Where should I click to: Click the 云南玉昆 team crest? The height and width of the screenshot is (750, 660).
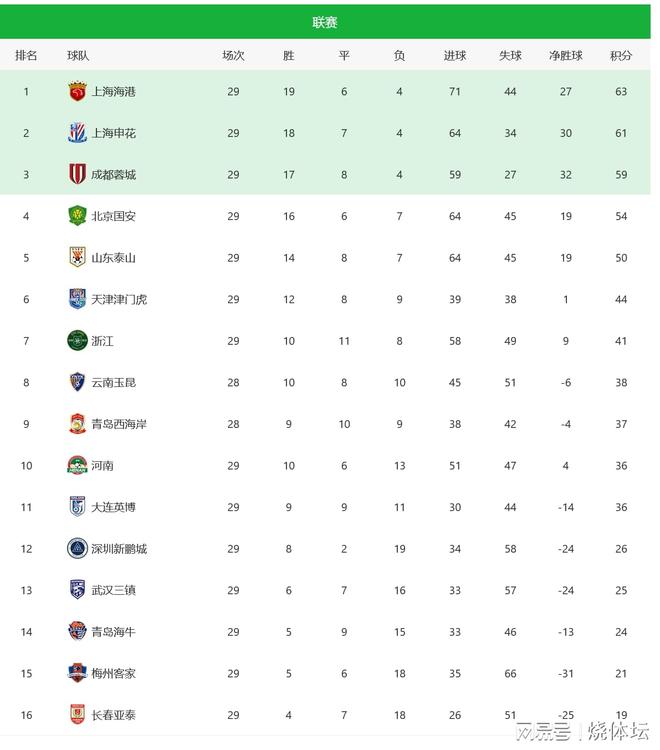pos(77,382)
